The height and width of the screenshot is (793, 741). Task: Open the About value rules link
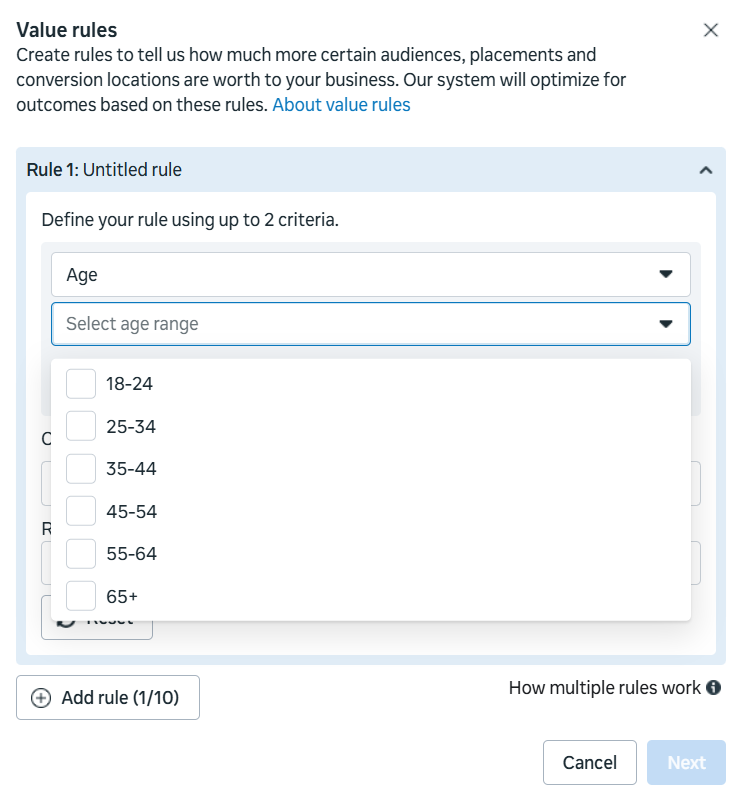(341, 105)
